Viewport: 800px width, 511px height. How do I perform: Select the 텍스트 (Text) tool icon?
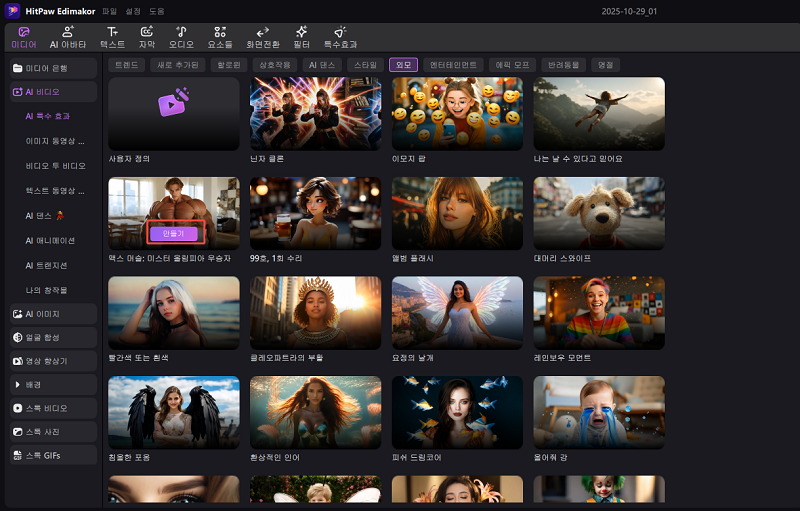[112, 37]
